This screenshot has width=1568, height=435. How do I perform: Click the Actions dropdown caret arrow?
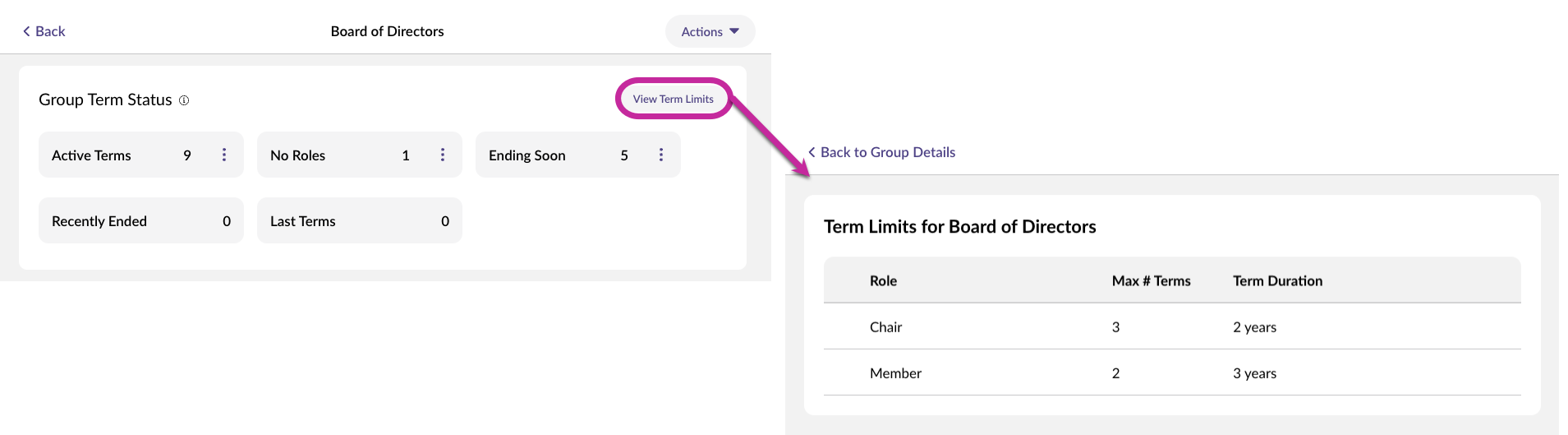coord(734,31)
